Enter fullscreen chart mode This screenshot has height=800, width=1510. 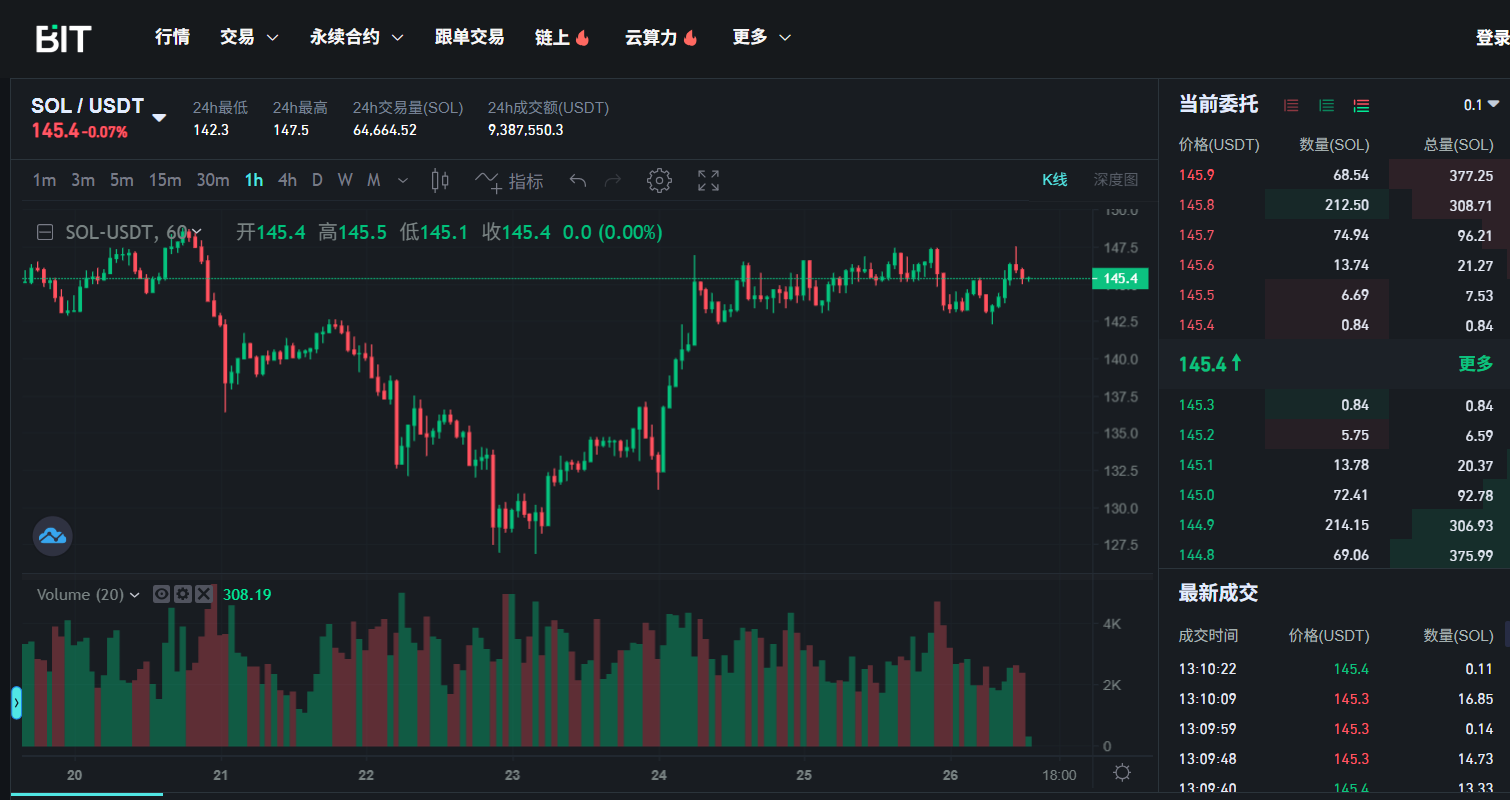(708, 181)
